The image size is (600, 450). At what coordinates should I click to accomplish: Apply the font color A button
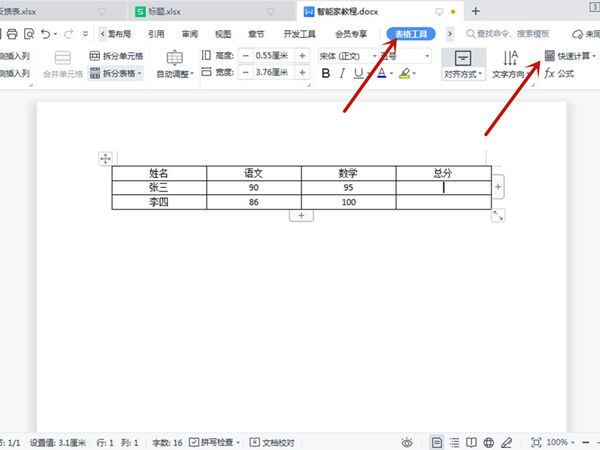click(382, 73)
